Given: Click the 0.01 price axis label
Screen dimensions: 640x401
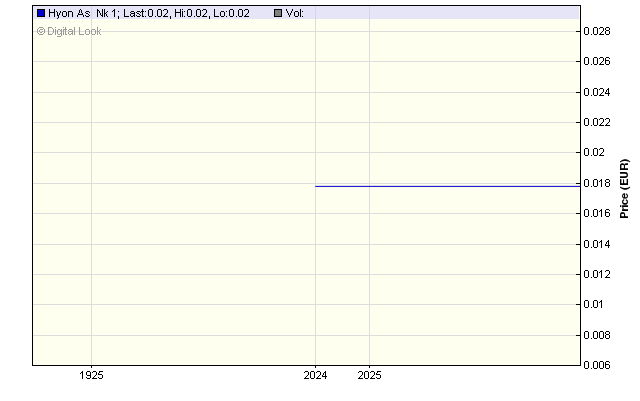Looking at the screenshot, I should click(593, 305).
